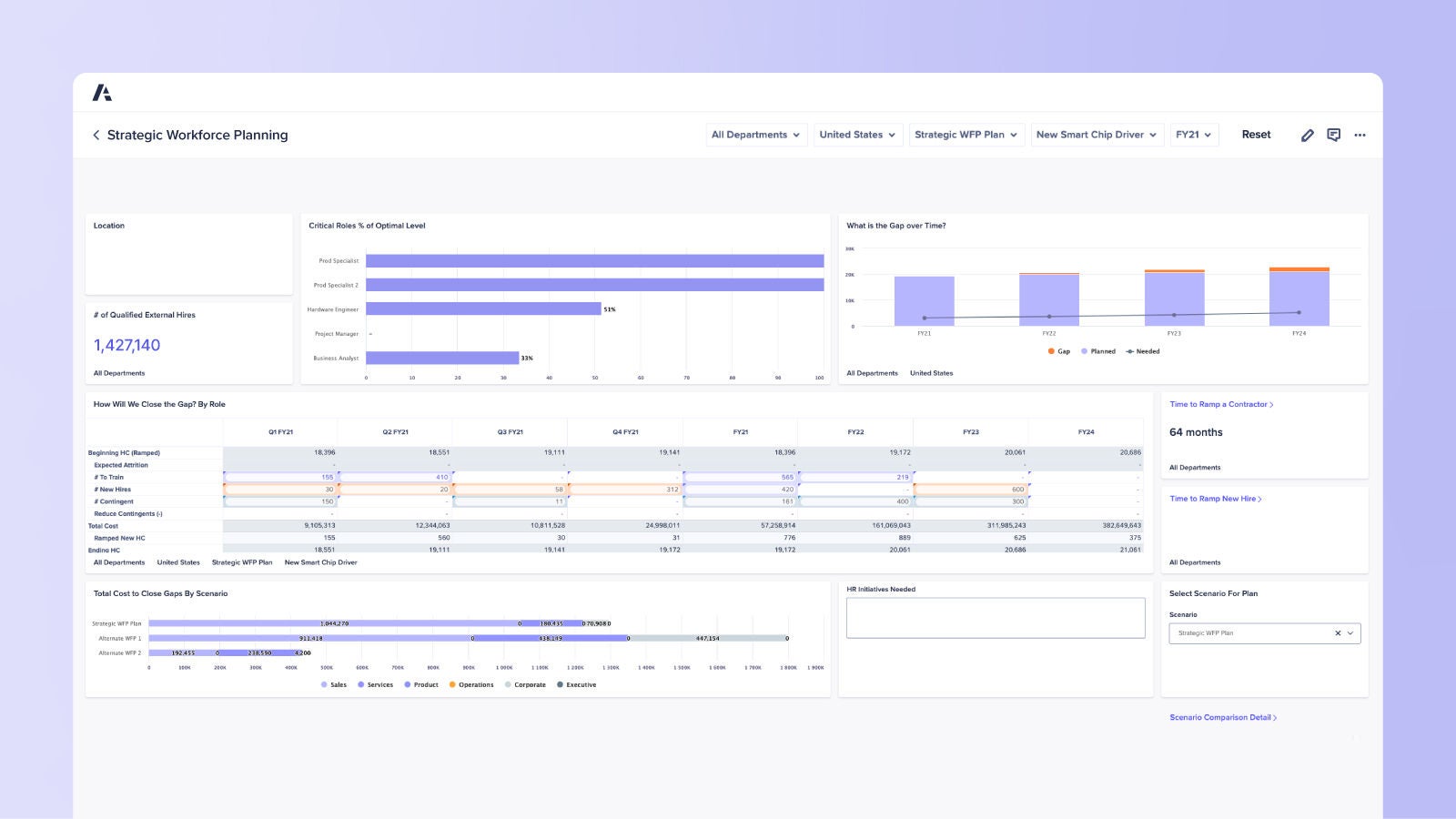The height and width of the screenshot is (819, 1456).
Task: Open the All Departments filter dropdown
Action: click(x=756, y=135)
